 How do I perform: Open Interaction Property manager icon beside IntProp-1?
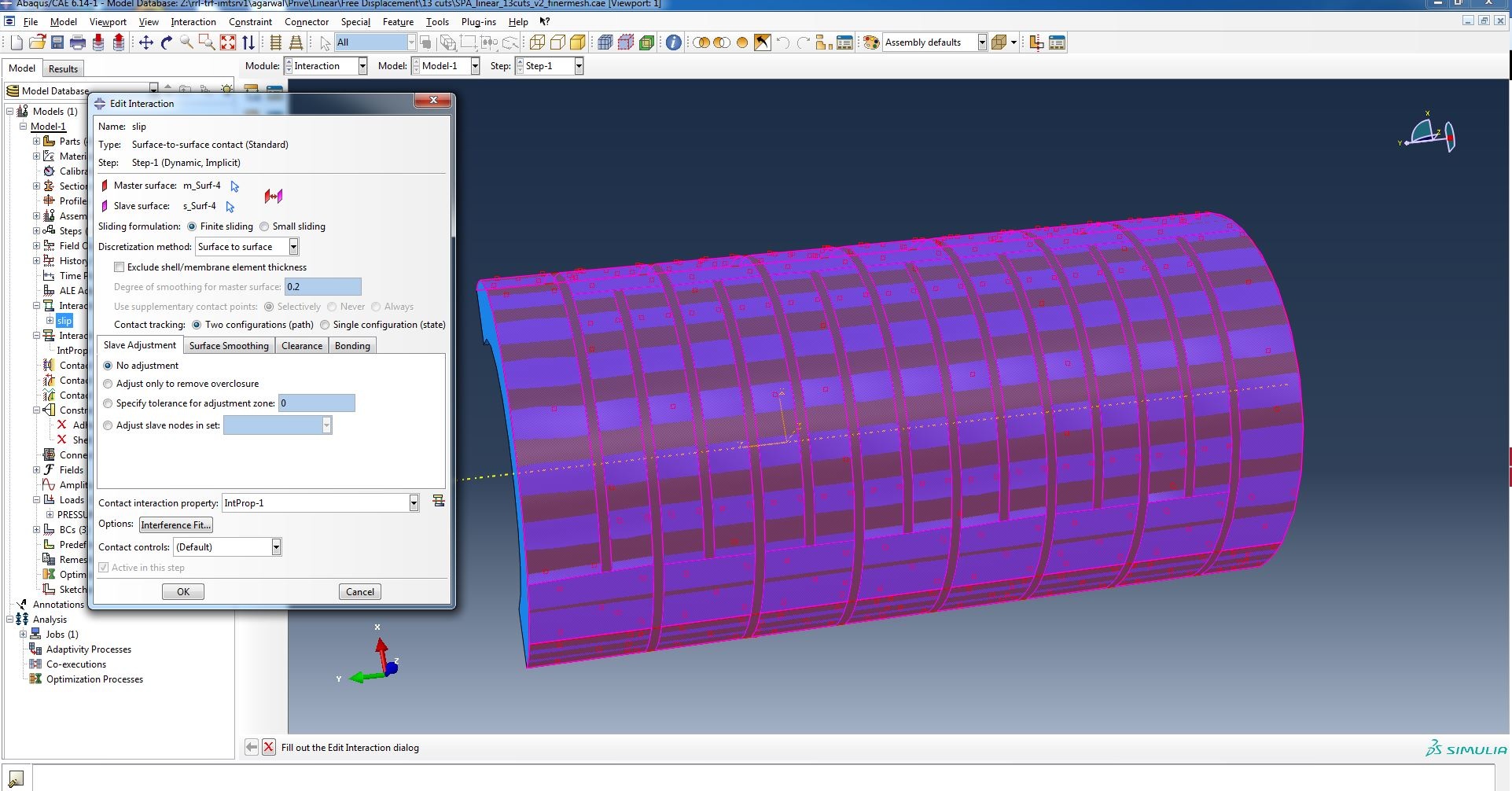tap(439, 502)
